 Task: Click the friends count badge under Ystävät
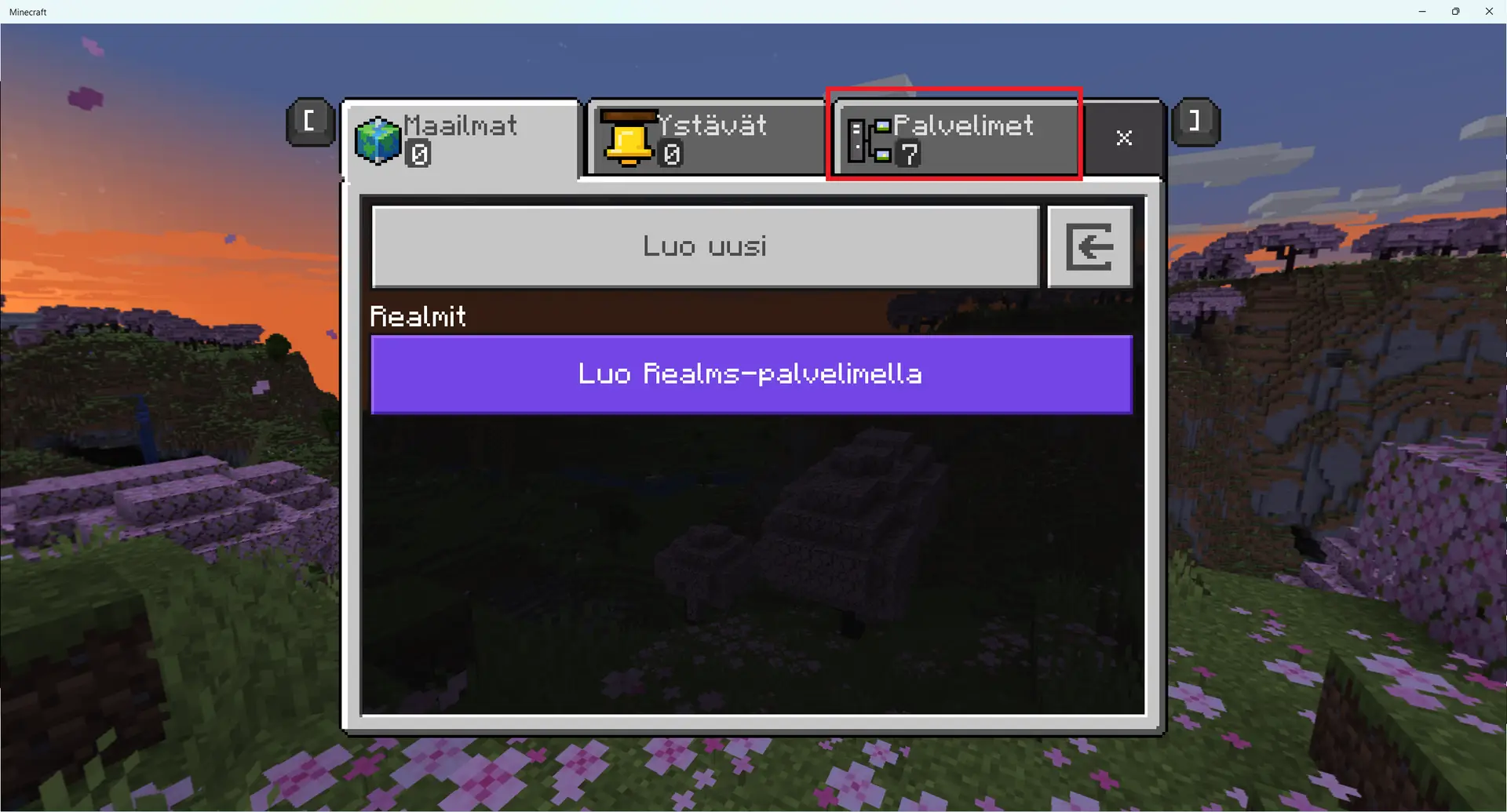click(x=671, y=155)
